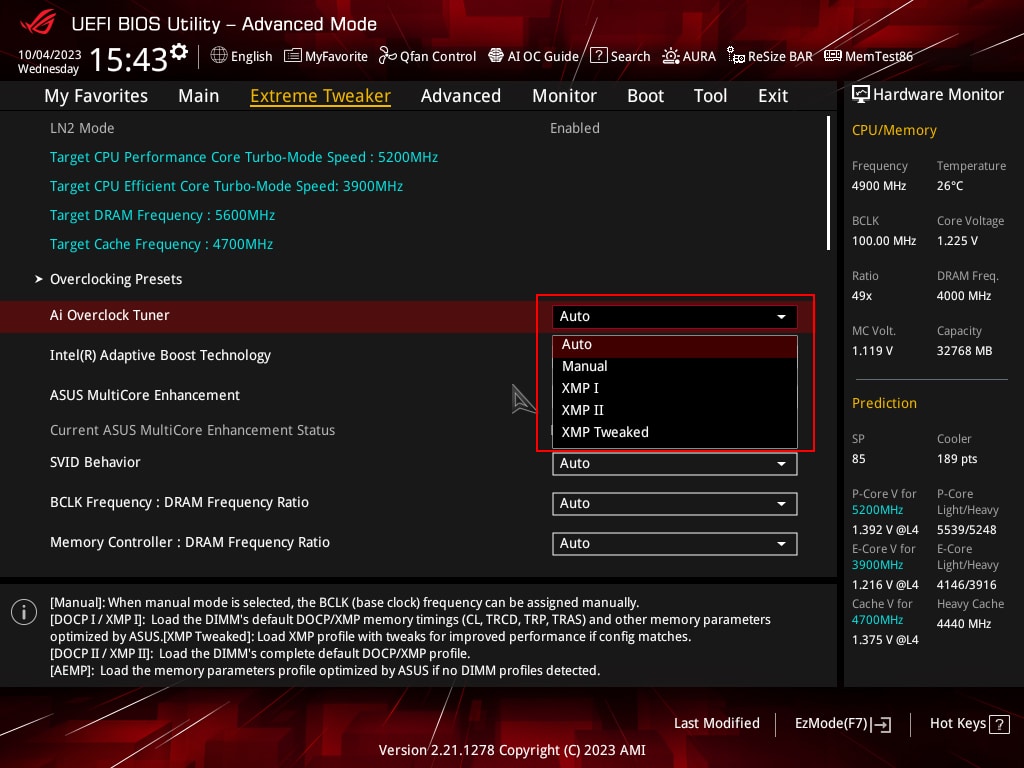Open Ai Overclock Tuner dropdown
1024x768 pixels.
coord(675,317)
